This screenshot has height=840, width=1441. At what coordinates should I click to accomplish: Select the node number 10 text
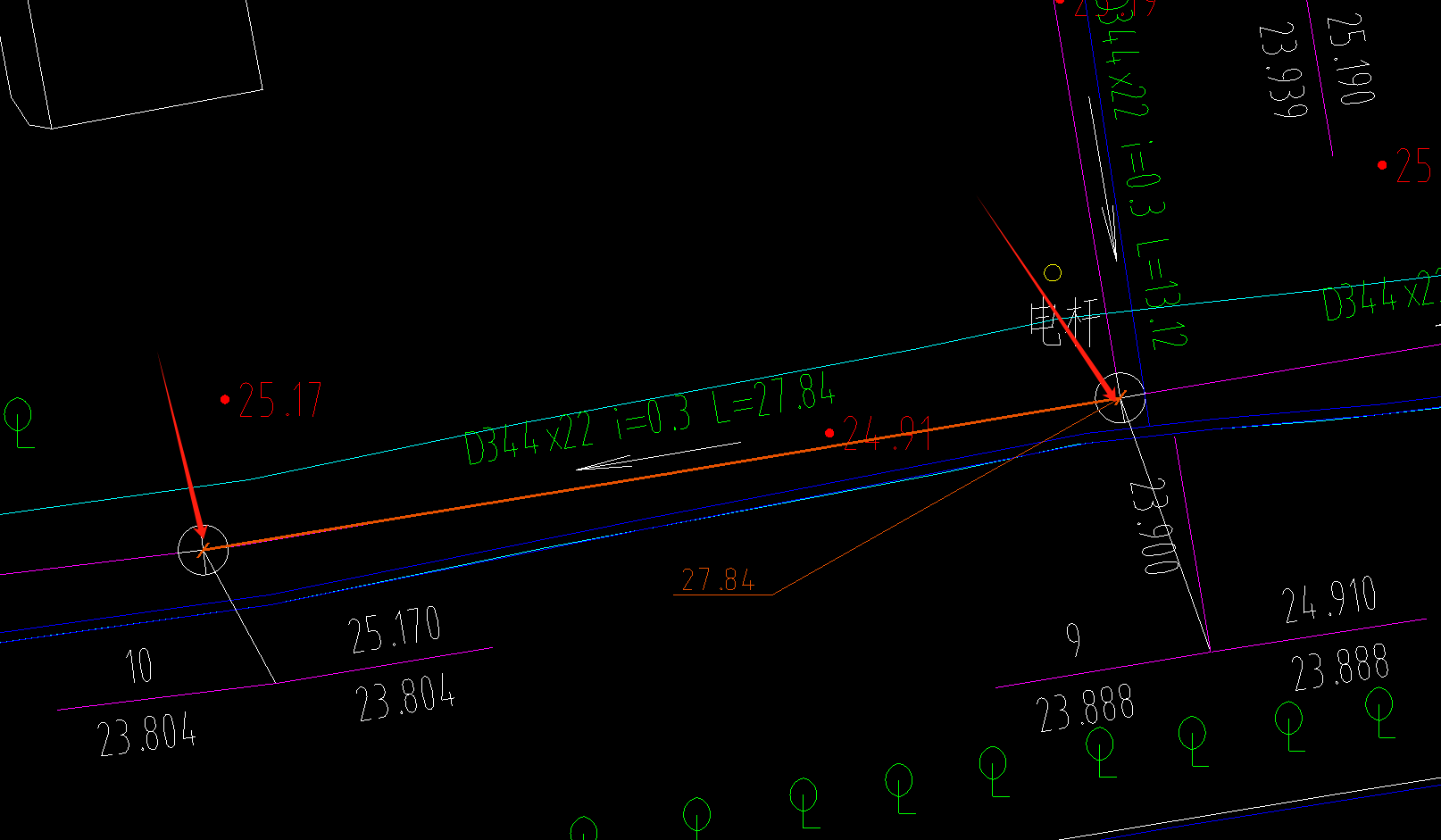click(x=138, y=666)
